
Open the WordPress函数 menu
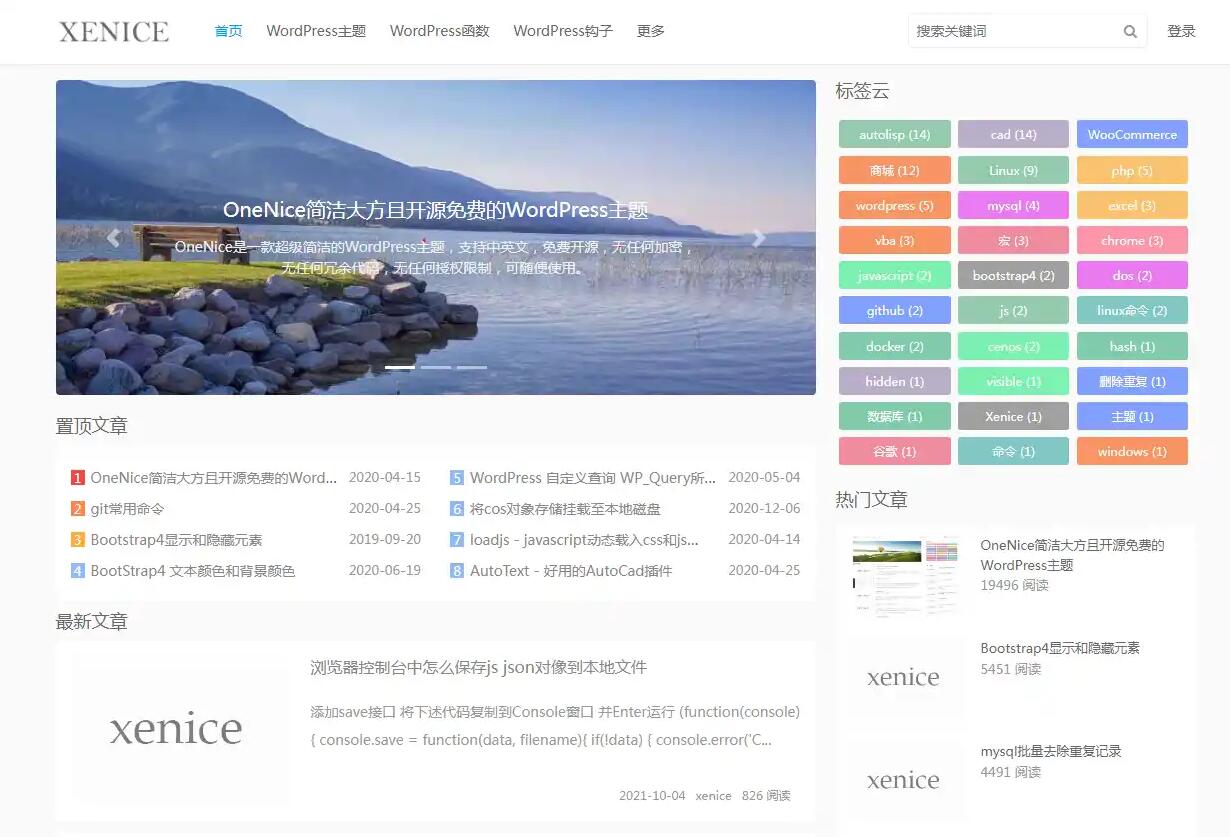click(x=439, y=31)
